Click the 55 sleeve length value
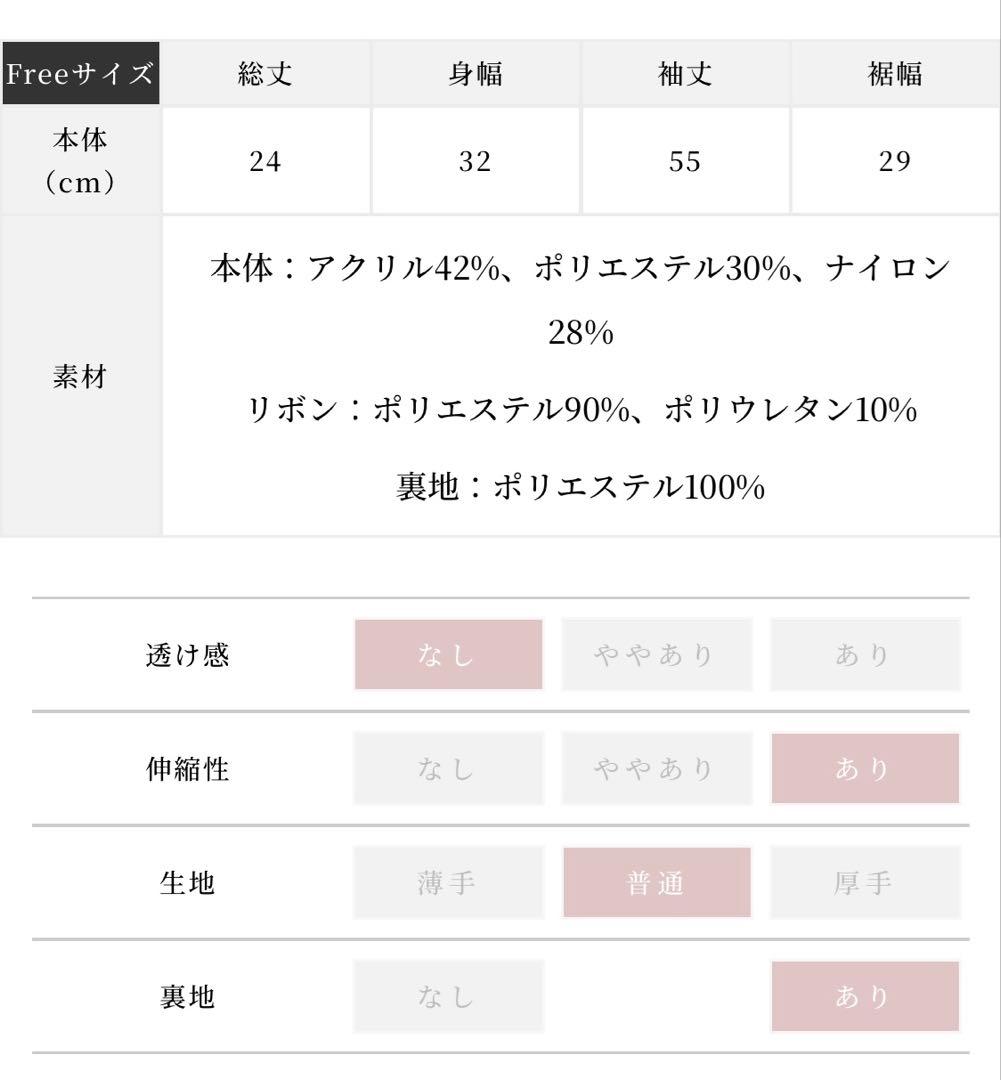Screen dimensions: 1001x1080 point(685,161)
